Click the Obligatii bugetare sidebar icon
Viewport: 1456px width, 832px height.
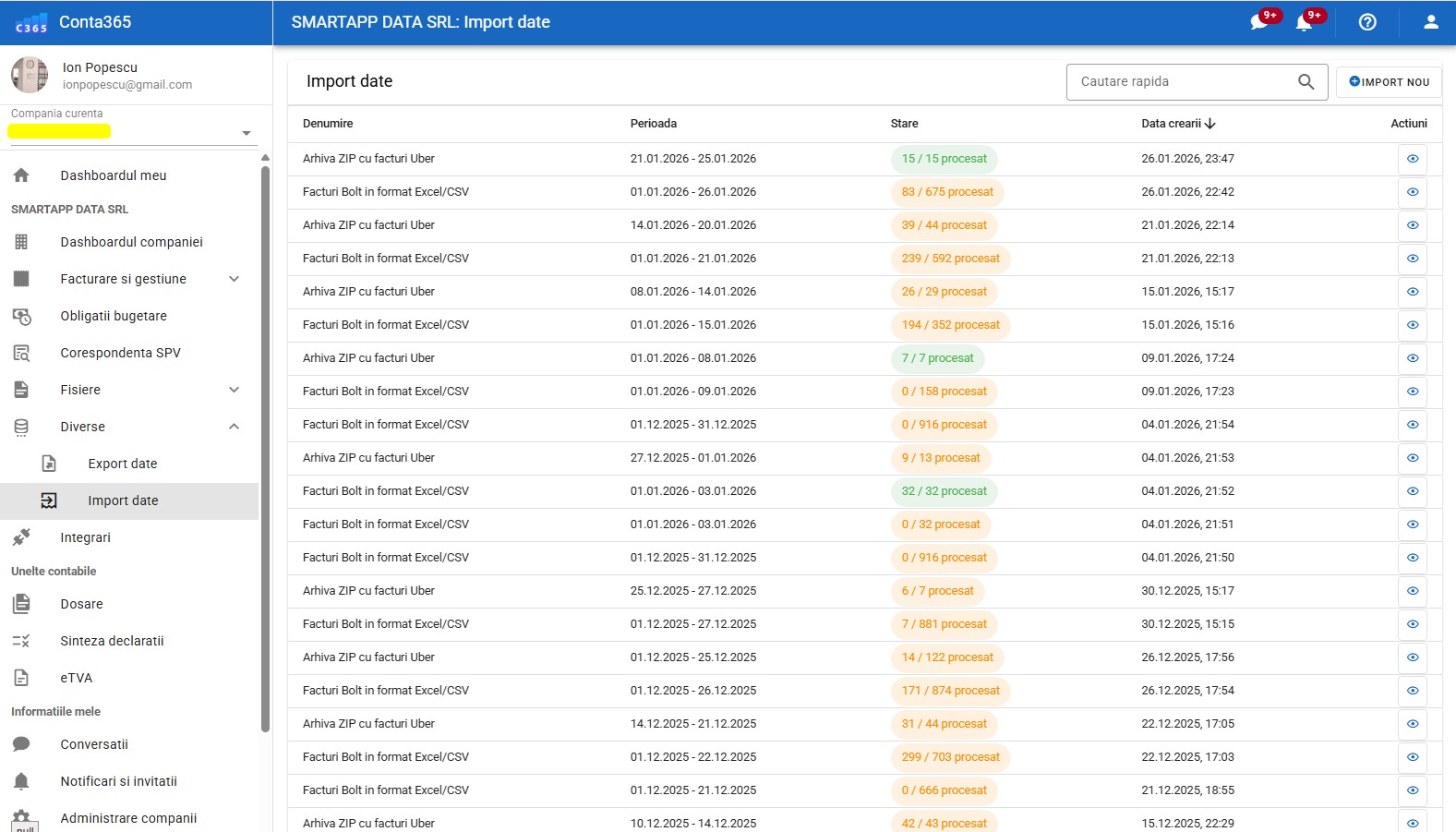point(22,316)
